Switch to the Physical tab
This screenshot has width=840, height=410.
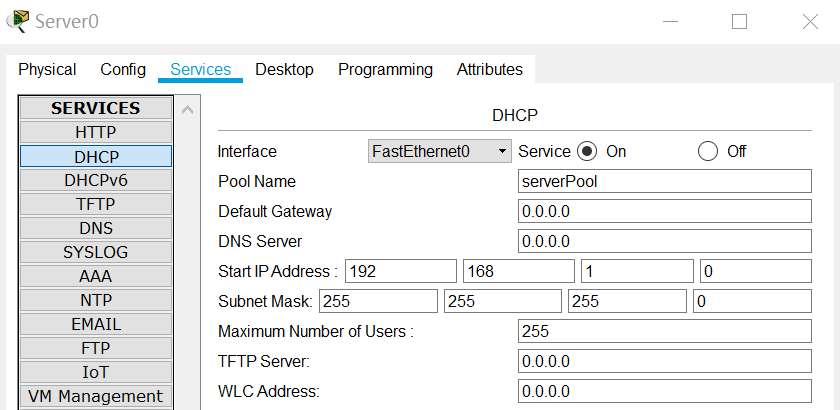point(47,70)
